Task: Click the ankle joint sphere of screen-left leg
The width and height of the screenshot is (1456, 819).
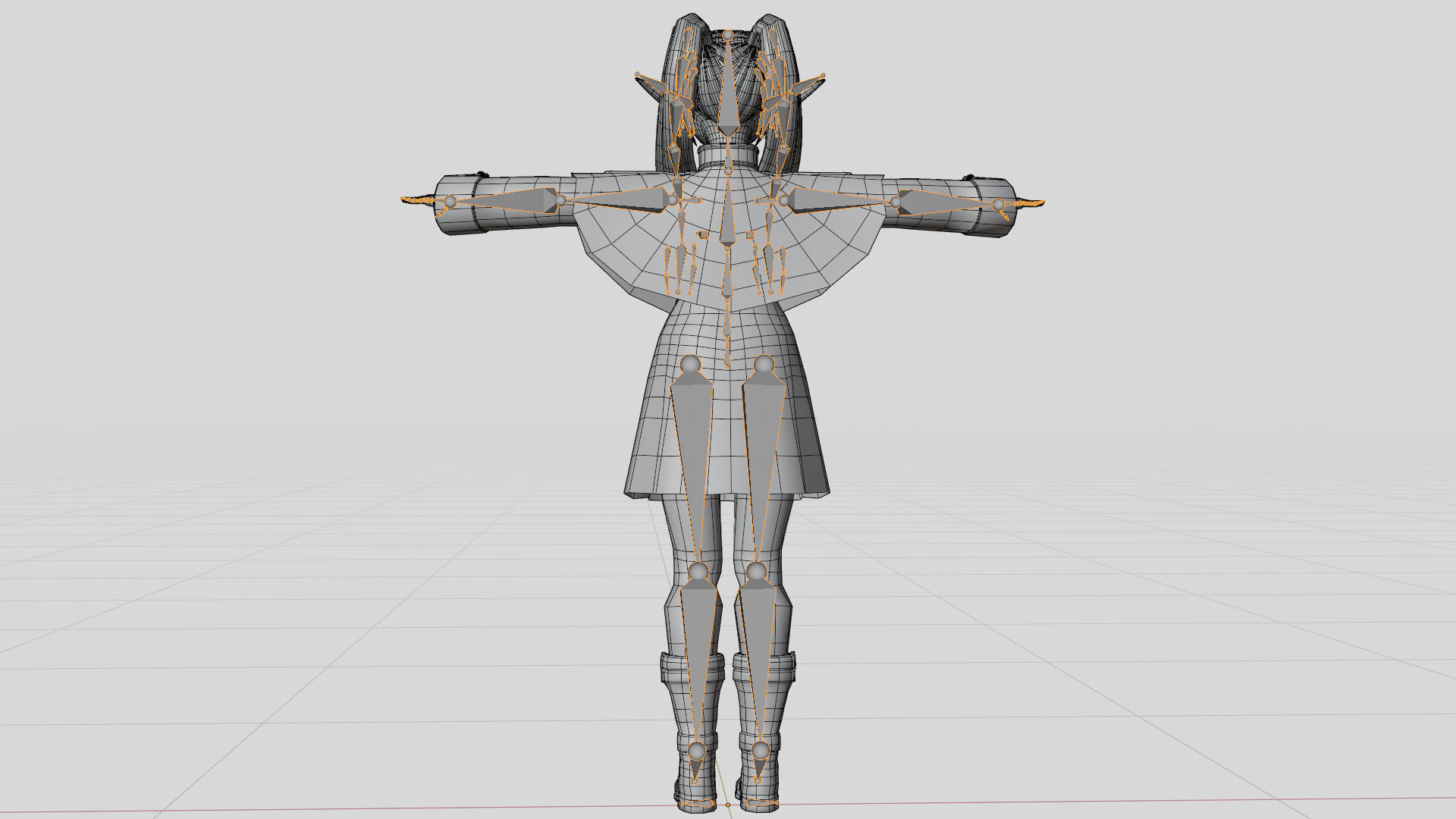Action: (x=696, y=752)
